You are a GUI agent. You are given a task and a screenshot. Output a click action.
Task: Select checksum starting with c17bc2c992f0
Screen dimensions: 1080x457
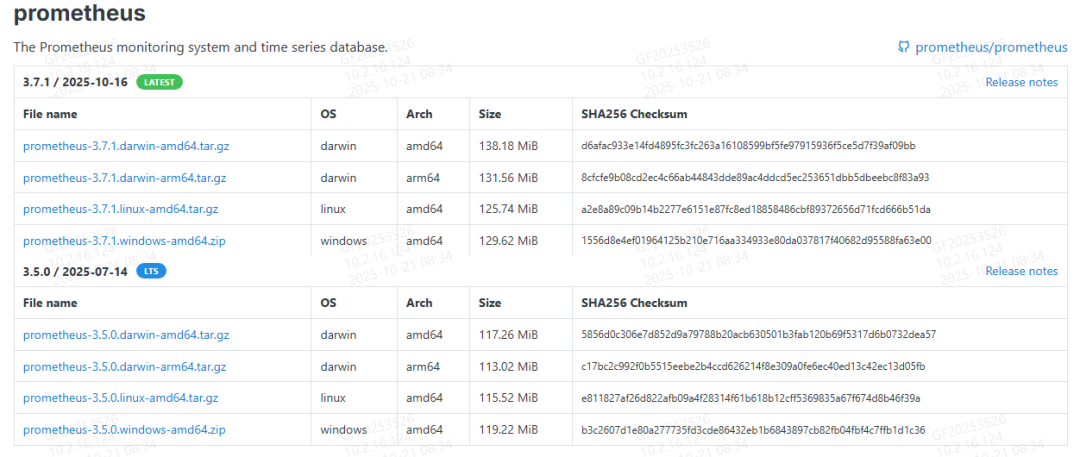tap(753, 367)
